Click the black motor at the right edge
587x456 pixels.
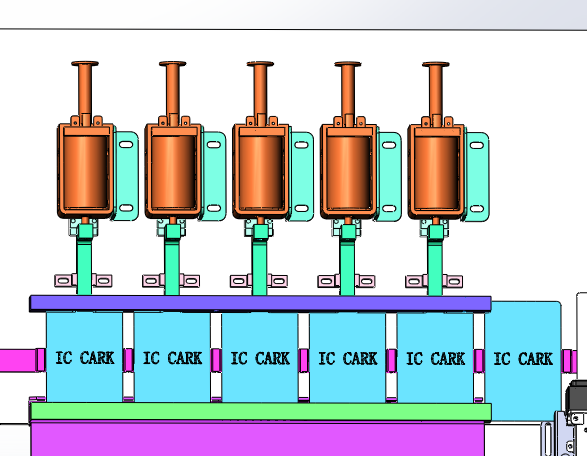[x=577, y=397]
